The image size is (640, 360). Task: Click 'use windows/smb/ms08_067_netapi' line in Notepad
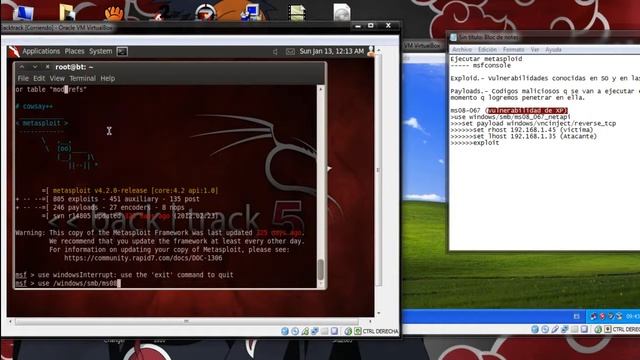(x=511, y=117)
